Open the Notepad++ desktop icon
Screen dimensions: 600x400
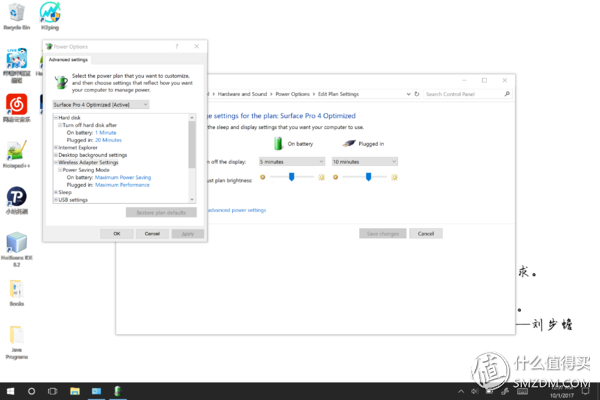click(x=16, y=154)
